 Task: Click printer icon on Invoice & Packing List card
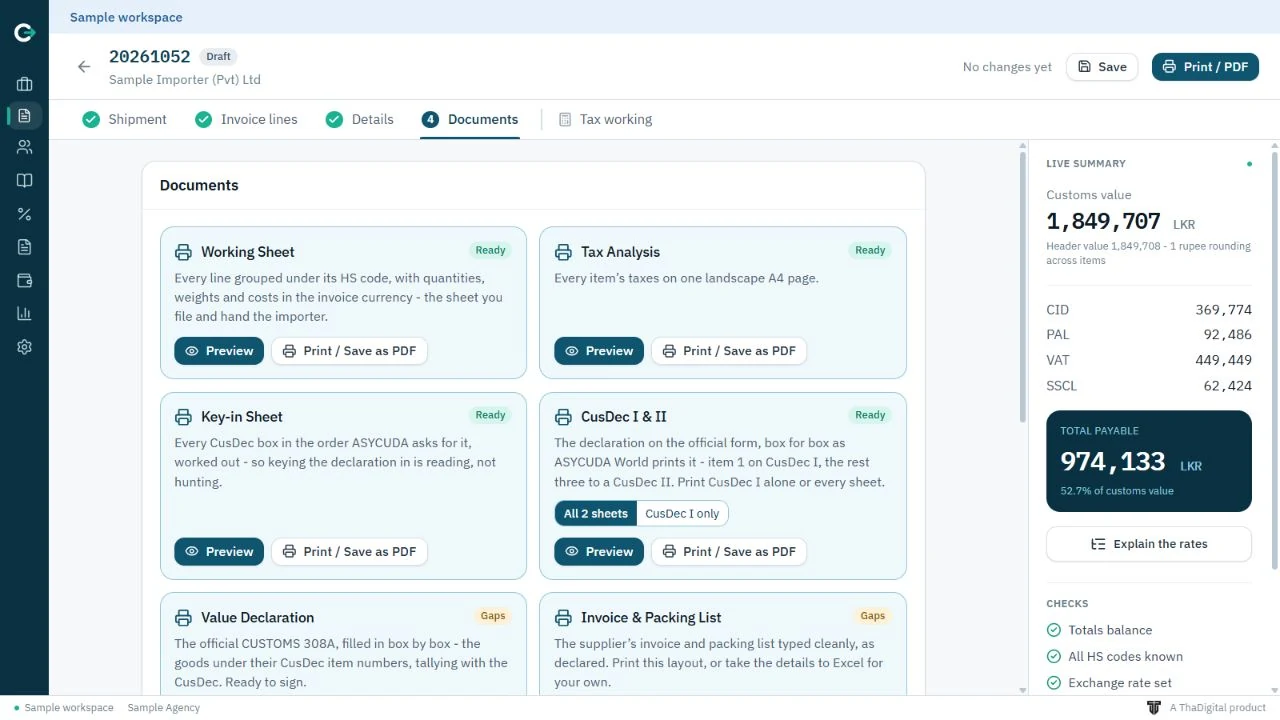[x=563, y=618]
